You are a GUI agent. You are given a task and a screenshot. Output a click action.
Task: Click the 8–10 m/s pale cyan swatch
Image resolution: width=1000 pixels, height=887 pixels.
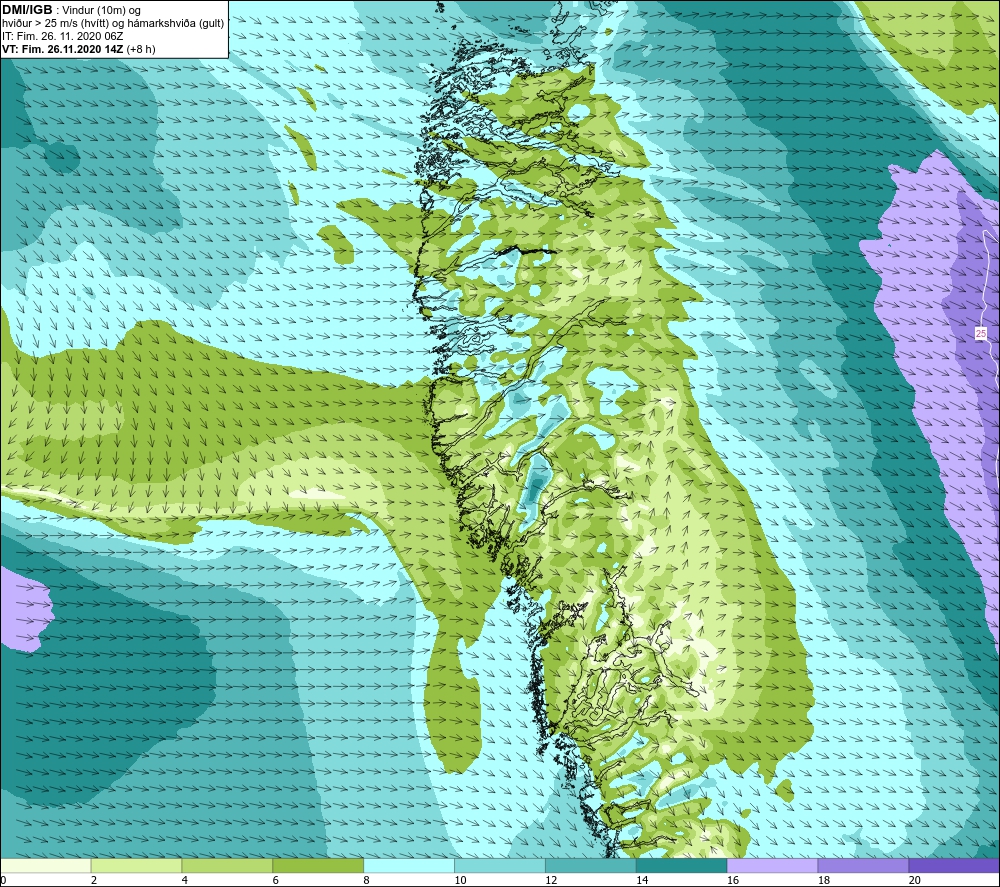click(x=409, y=865)
